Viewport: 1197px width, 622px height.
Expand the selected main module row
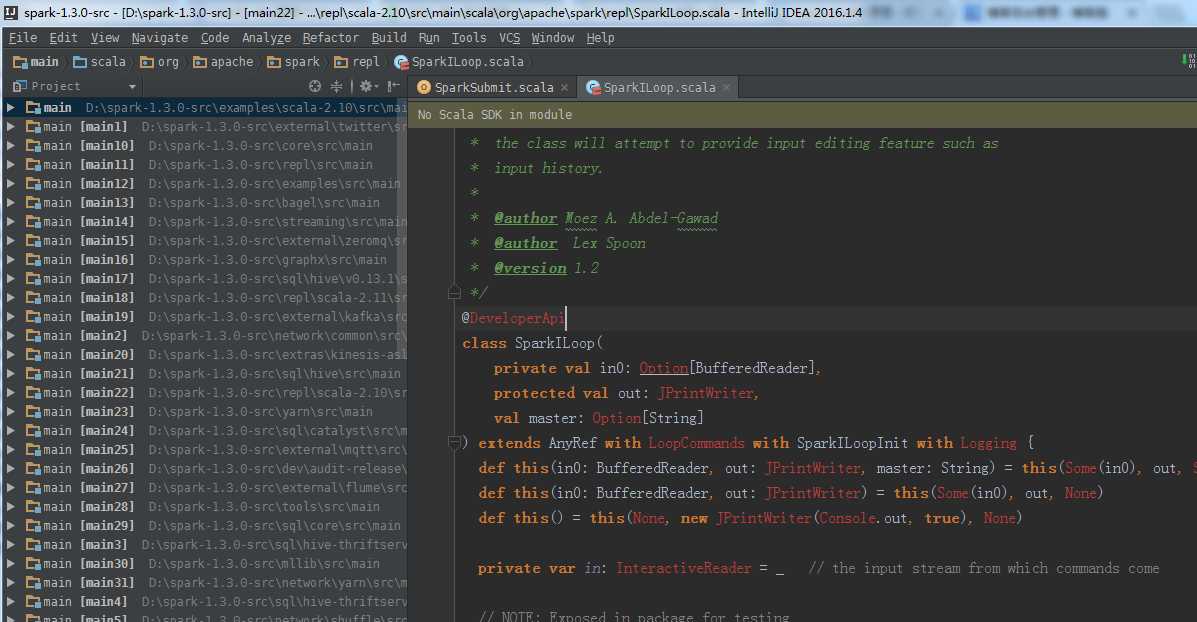tap(11, 108)
